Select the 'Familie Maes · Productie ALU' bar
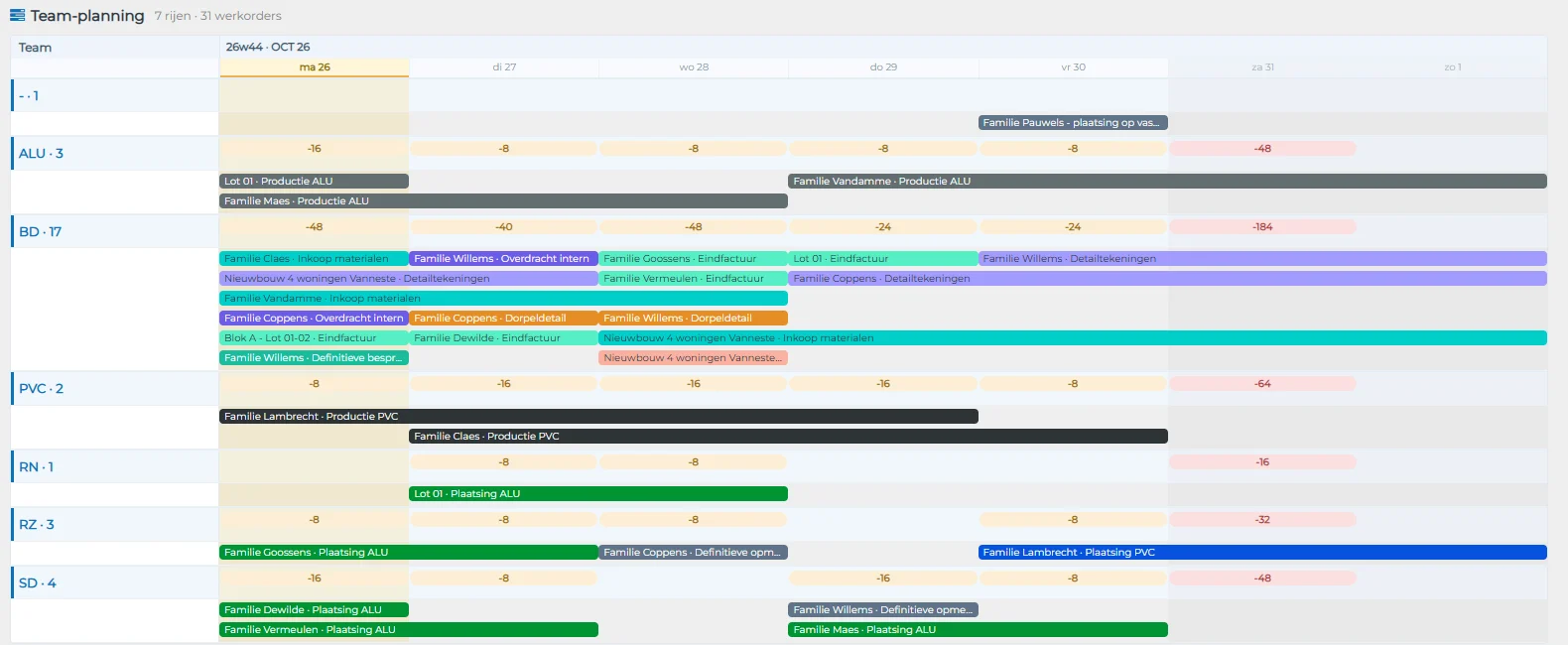Image resolution: width=1568 pixels, height=645 pixels. pyautogui.click(x=503, y=201)
